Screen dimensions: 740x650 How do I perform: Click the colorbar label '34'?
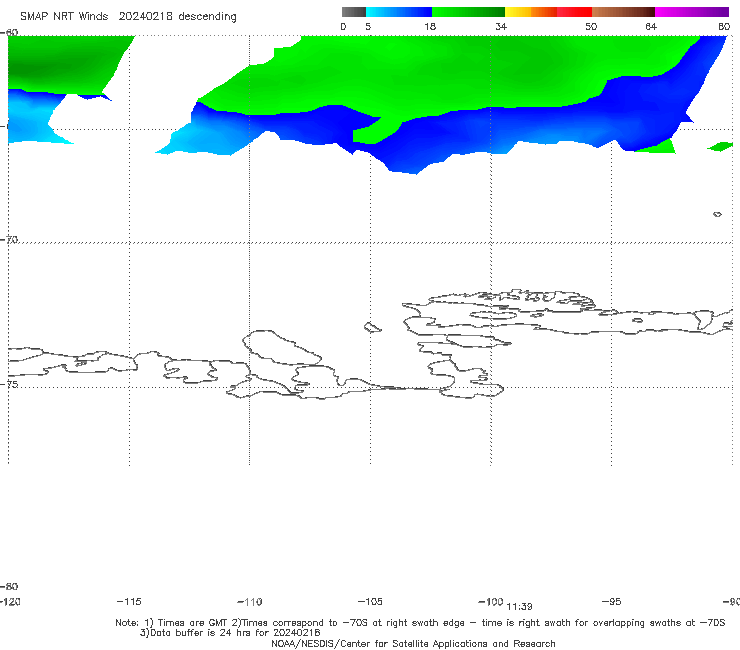[501, 26]
